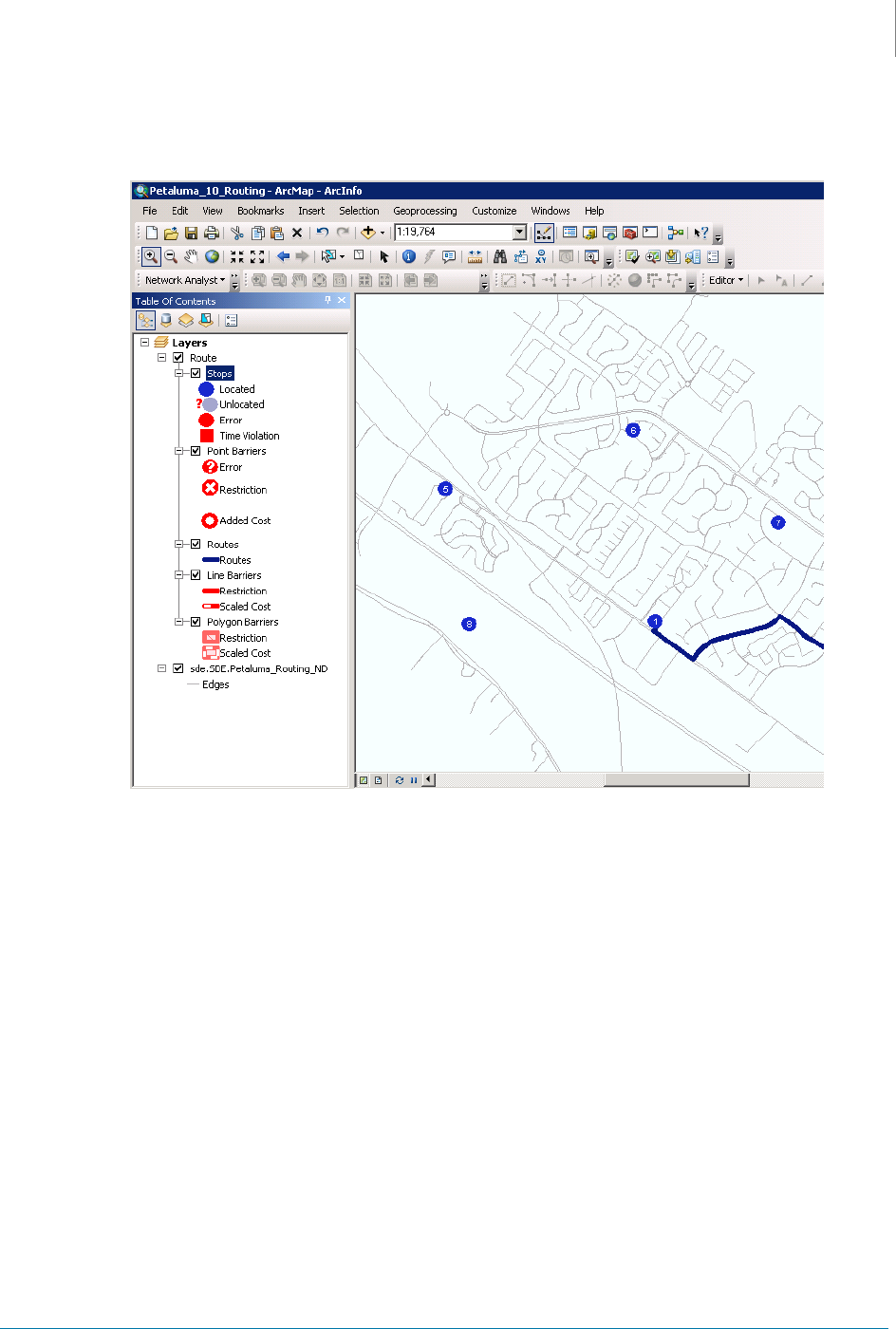Open the map scale dropdown
The height and width of the screenshot is (1329, 896).
tap(519, 233)
